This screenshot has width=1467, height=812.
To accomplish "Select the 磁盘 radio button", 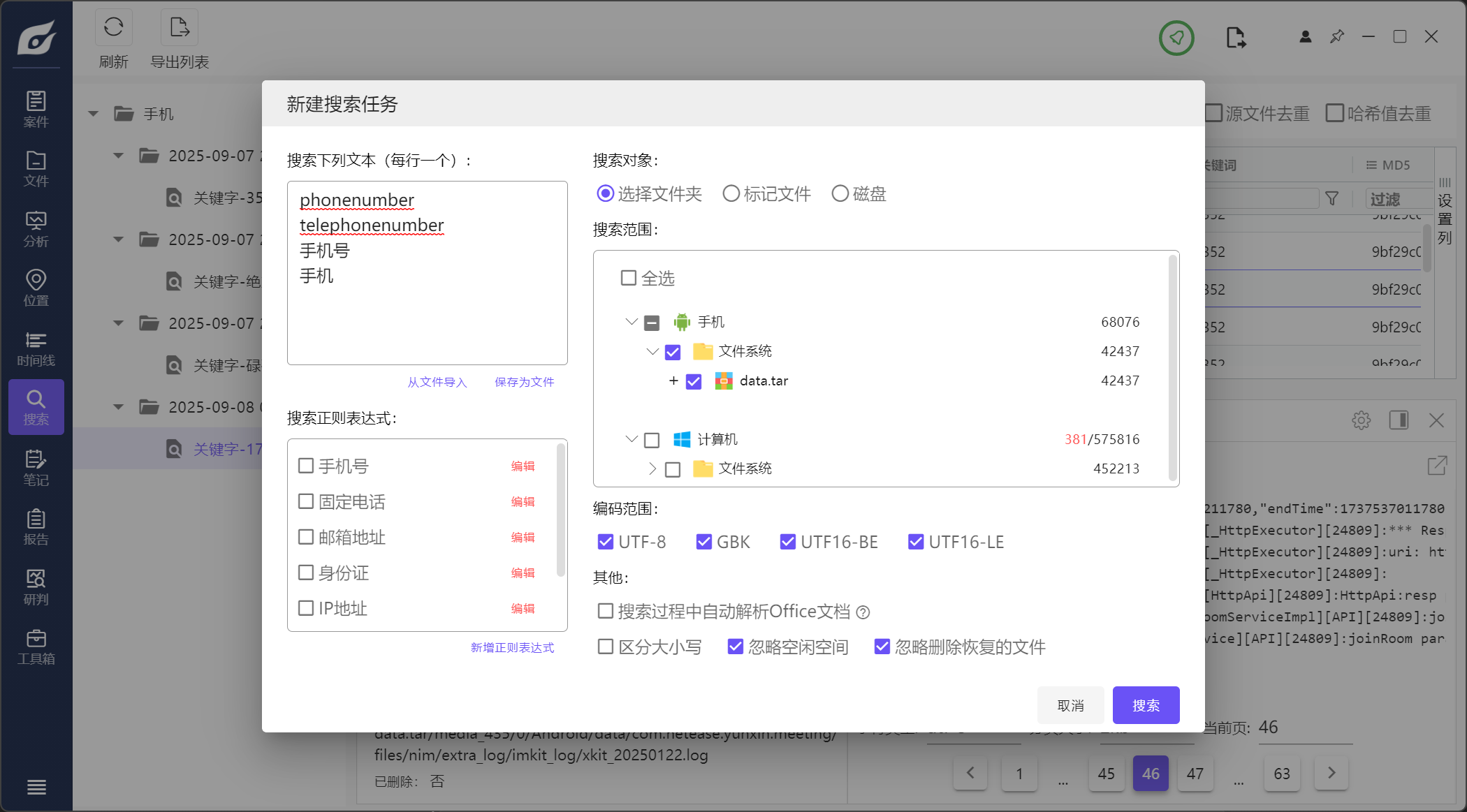I will pos(840,193).
